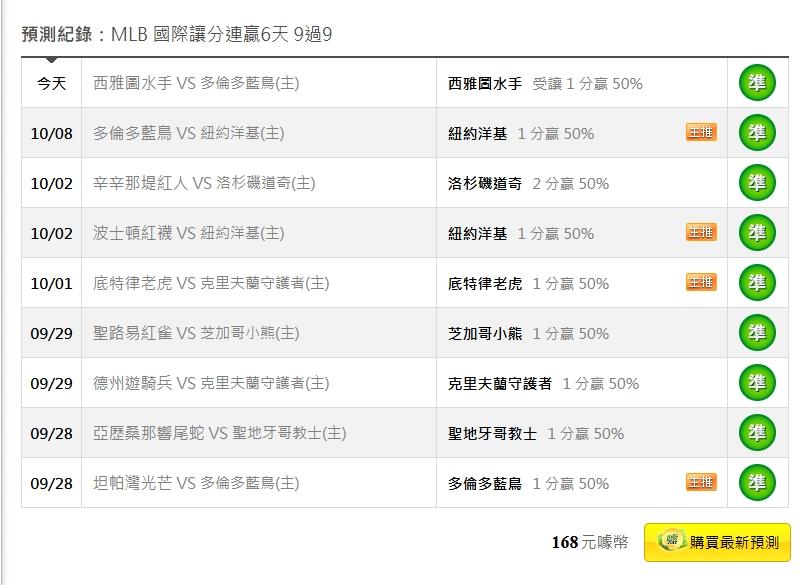
Task: Click the green 準 icon for 多倫多藍鳥 VS 紐約洋基
Action: tap(757, 133)
